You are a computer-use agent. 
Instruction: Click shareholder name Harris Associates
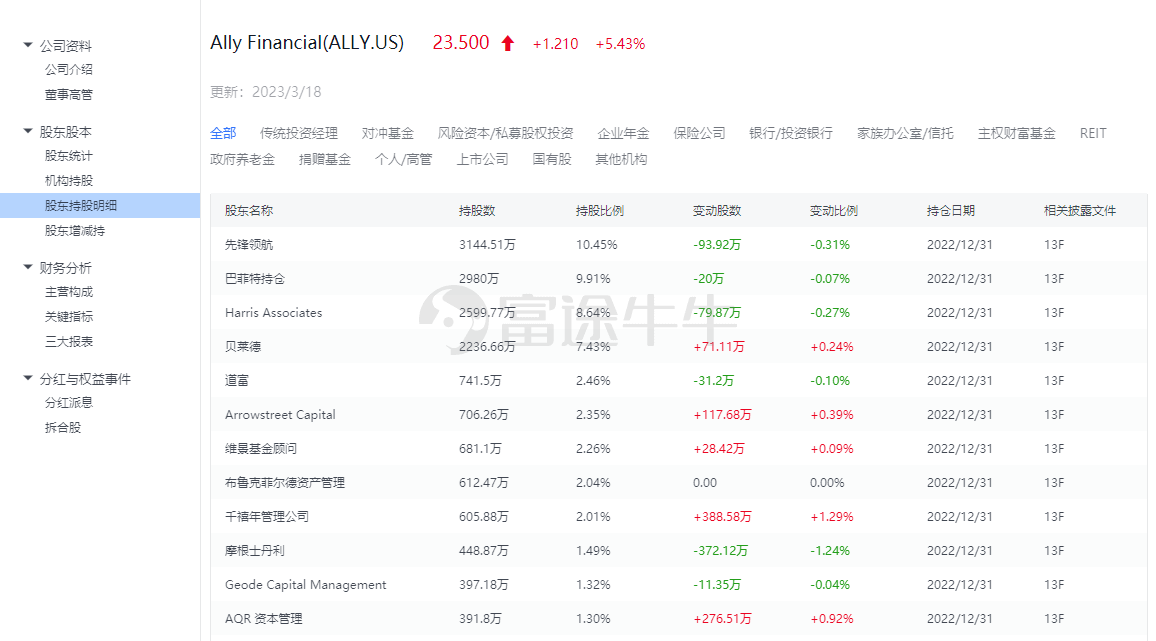tap(274, 313)
